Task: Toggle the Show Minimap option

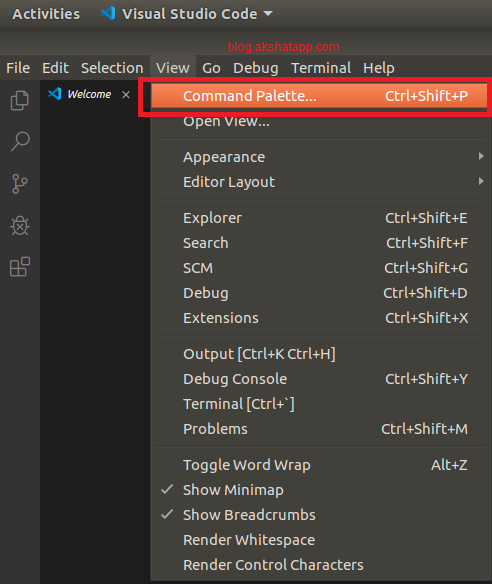Action: [x=321, y=490]
